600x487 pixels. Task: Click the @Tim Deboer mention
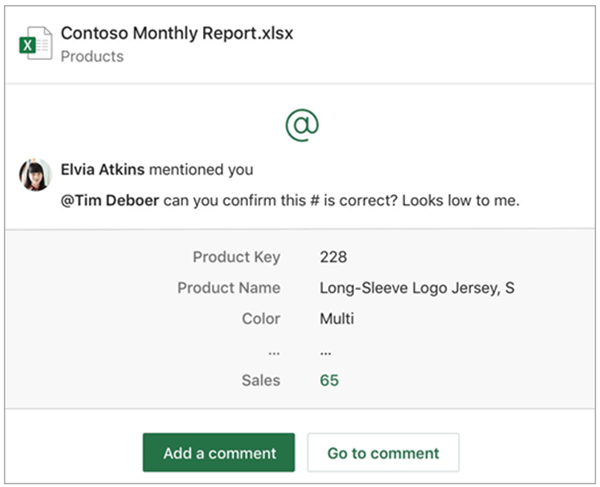(107, 200)
